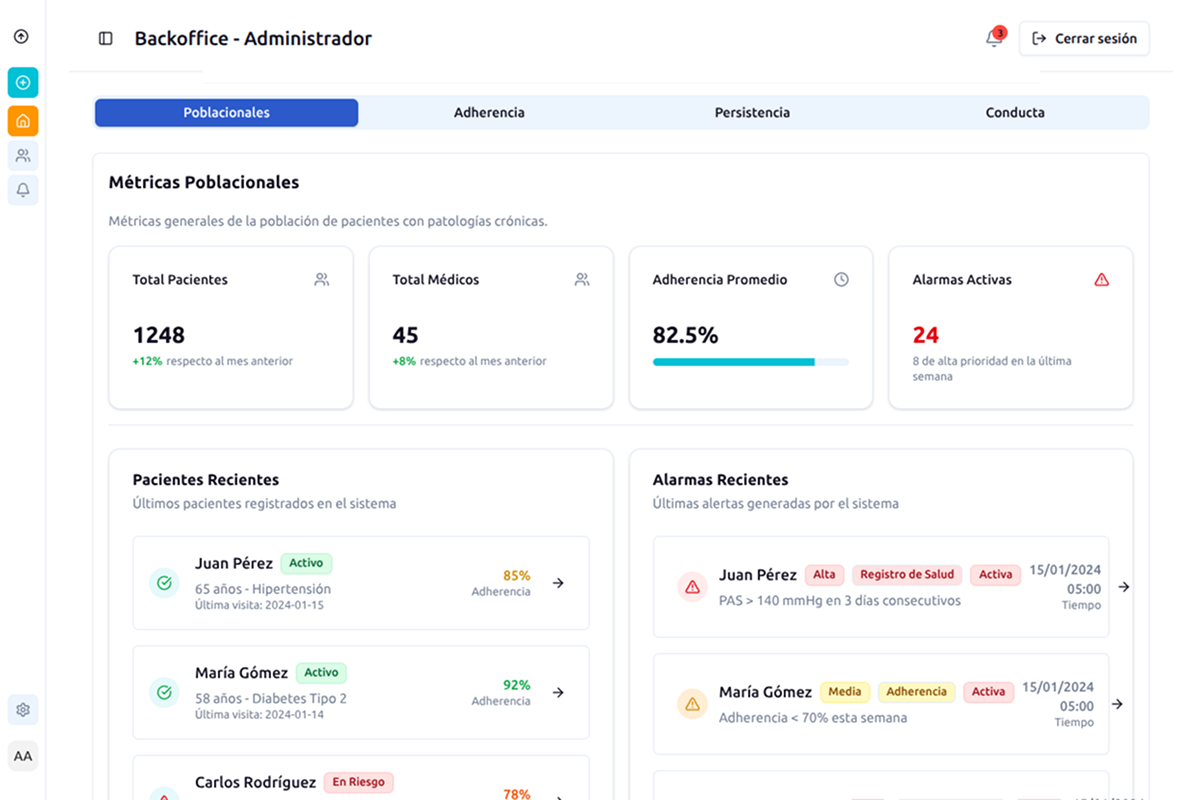Click the AA avatar in sidebar
The height and width of the screenshot is (800, 1193).
point(23,756)
